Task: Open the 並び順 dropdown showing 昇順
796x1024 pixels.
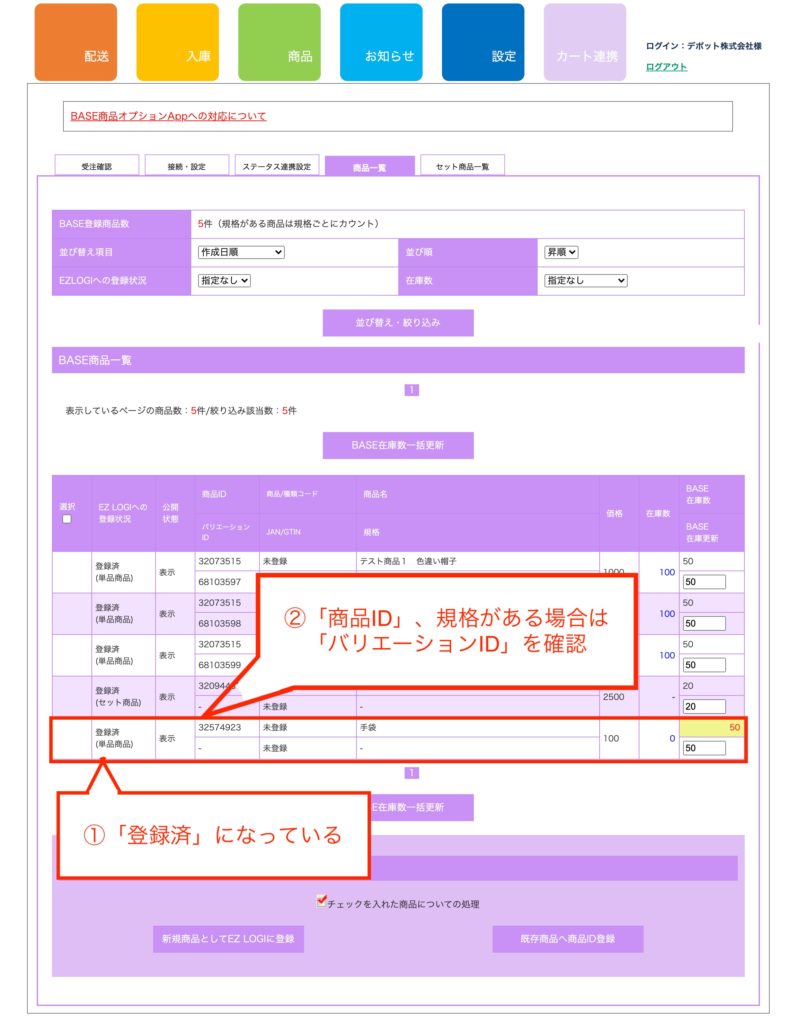Action: point(561,252)
